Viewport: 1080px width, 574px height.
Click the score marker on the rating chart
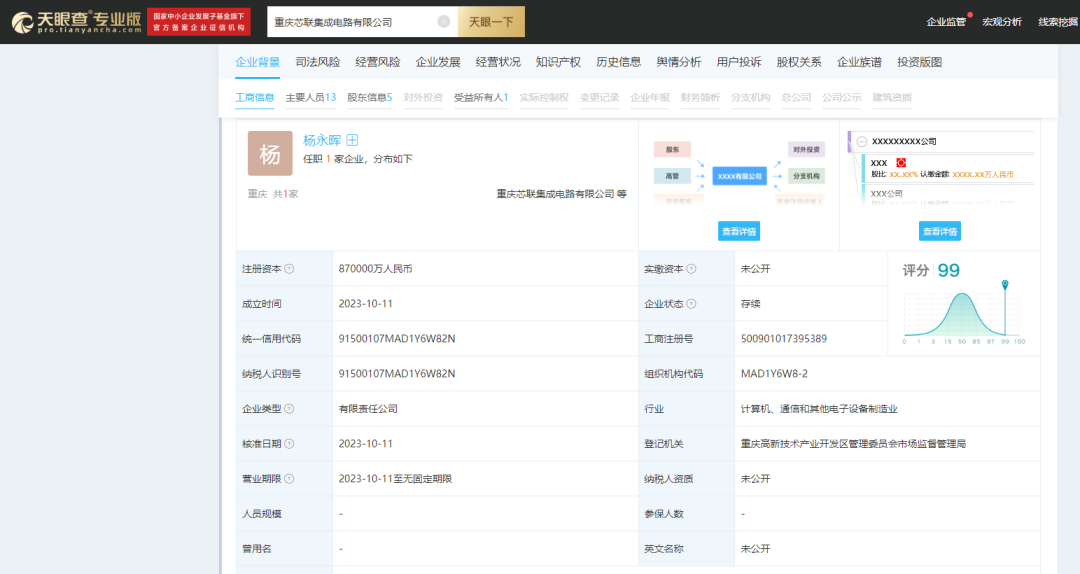(1004, 285)
